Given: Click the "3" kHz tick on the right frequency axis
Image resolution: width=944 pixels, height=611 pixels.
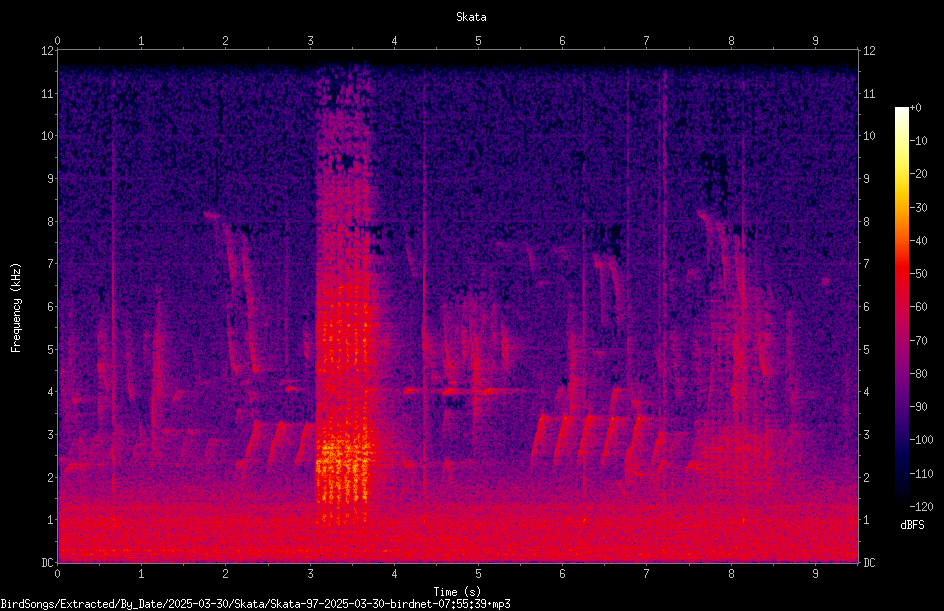Looking at the screenshot, I should [x=866, y=435].
